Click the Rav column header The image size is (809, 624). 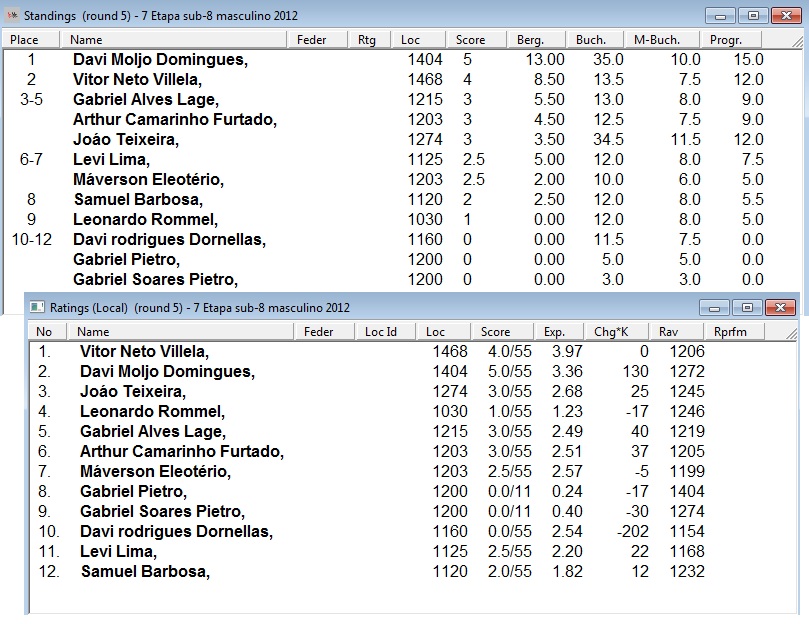(x=677, y=332)
